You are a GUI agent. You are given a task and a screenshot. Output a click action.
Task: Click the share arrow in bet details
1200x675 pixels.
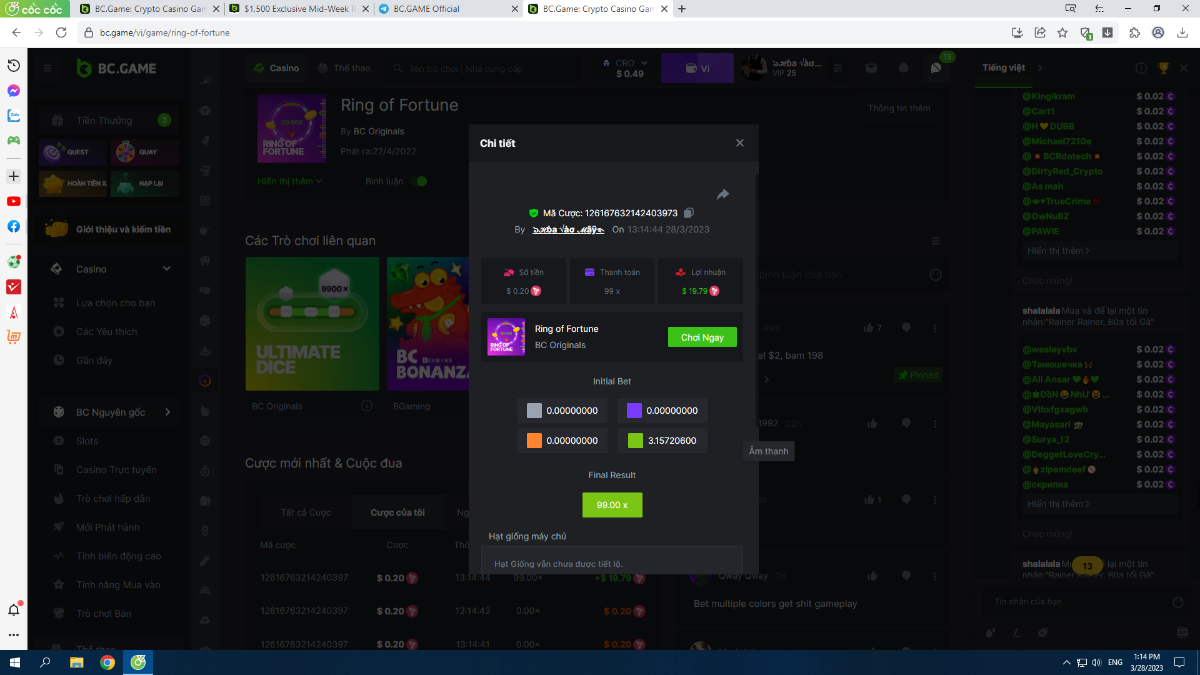(723, 195)
